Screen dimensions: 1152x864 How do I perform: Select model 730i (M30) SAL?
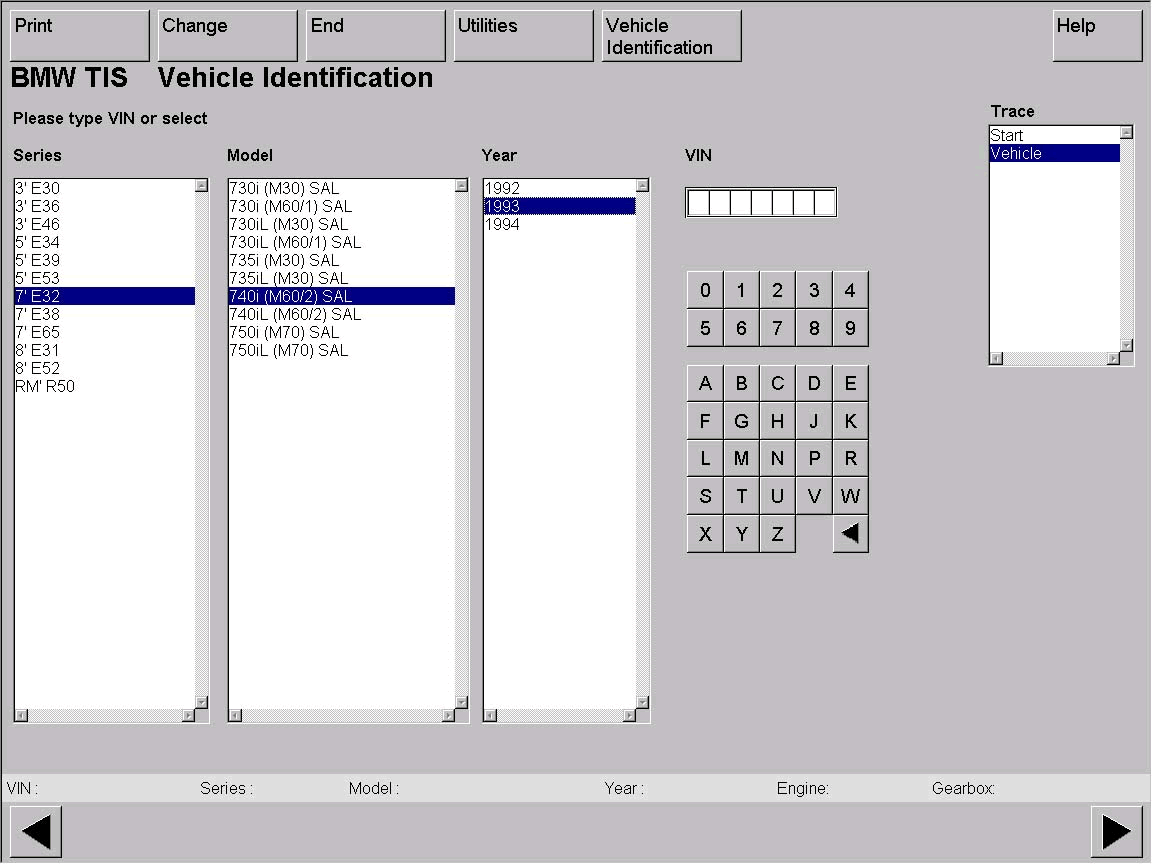point(342,188)
